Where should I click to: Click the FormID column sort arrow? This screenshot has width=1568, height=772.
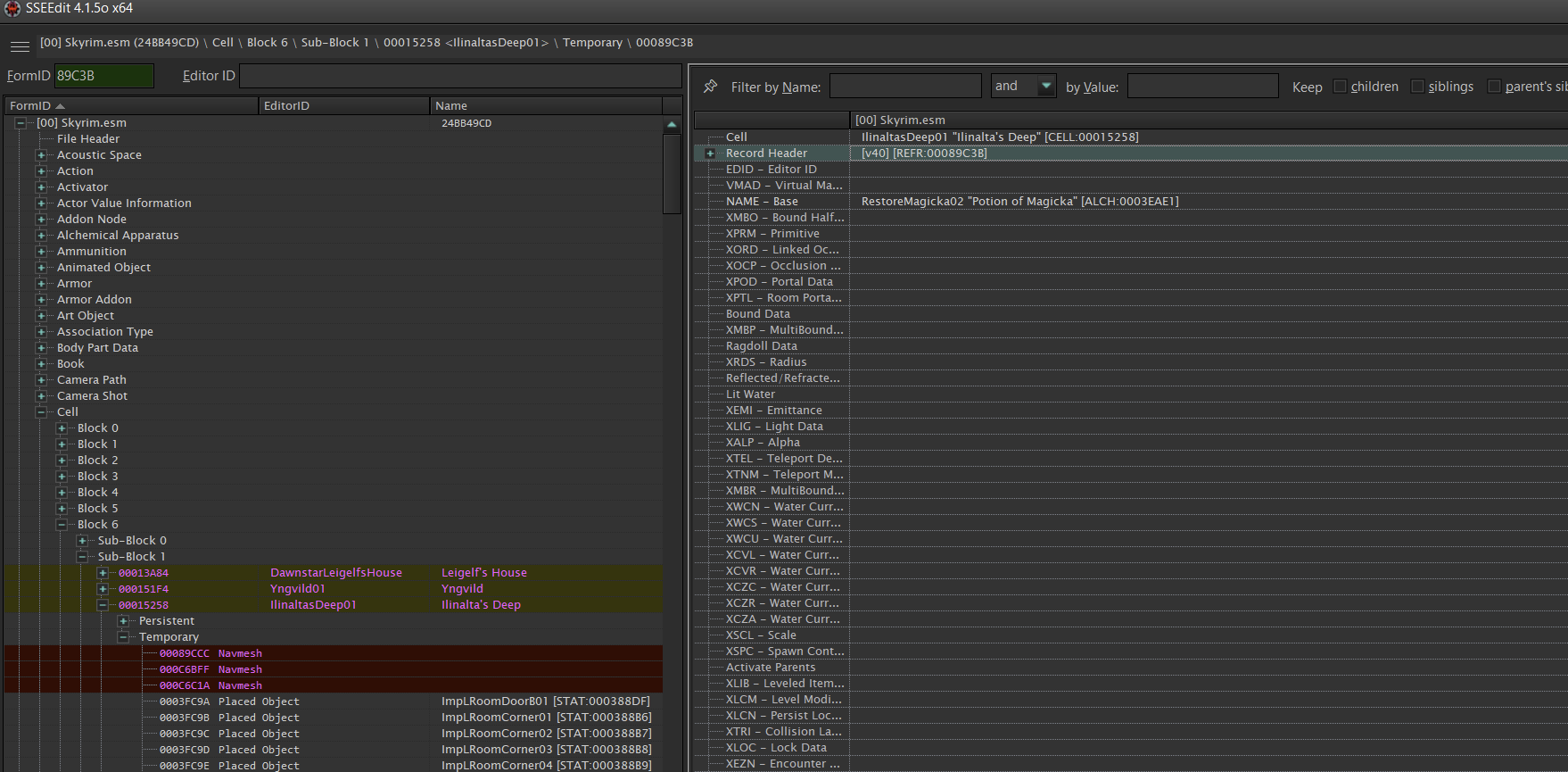pos(61,106)
